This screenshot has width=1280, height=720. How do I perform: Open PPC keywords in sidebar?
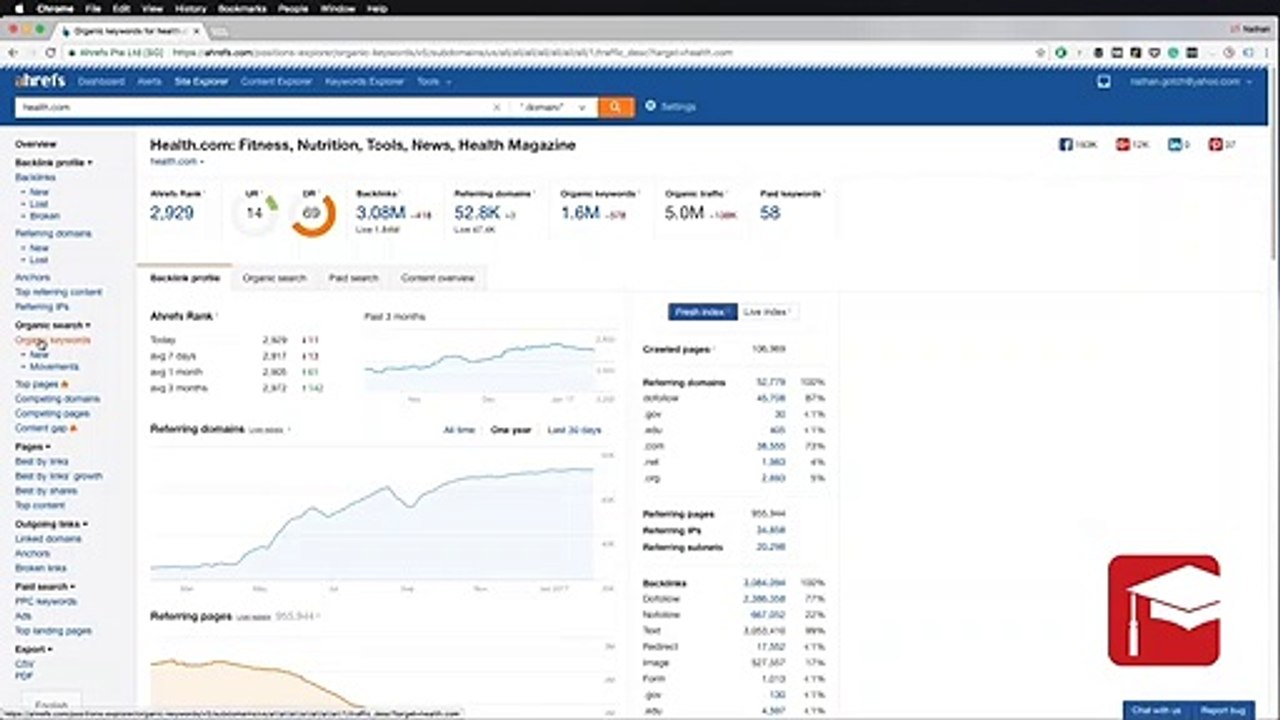(45, 602)
